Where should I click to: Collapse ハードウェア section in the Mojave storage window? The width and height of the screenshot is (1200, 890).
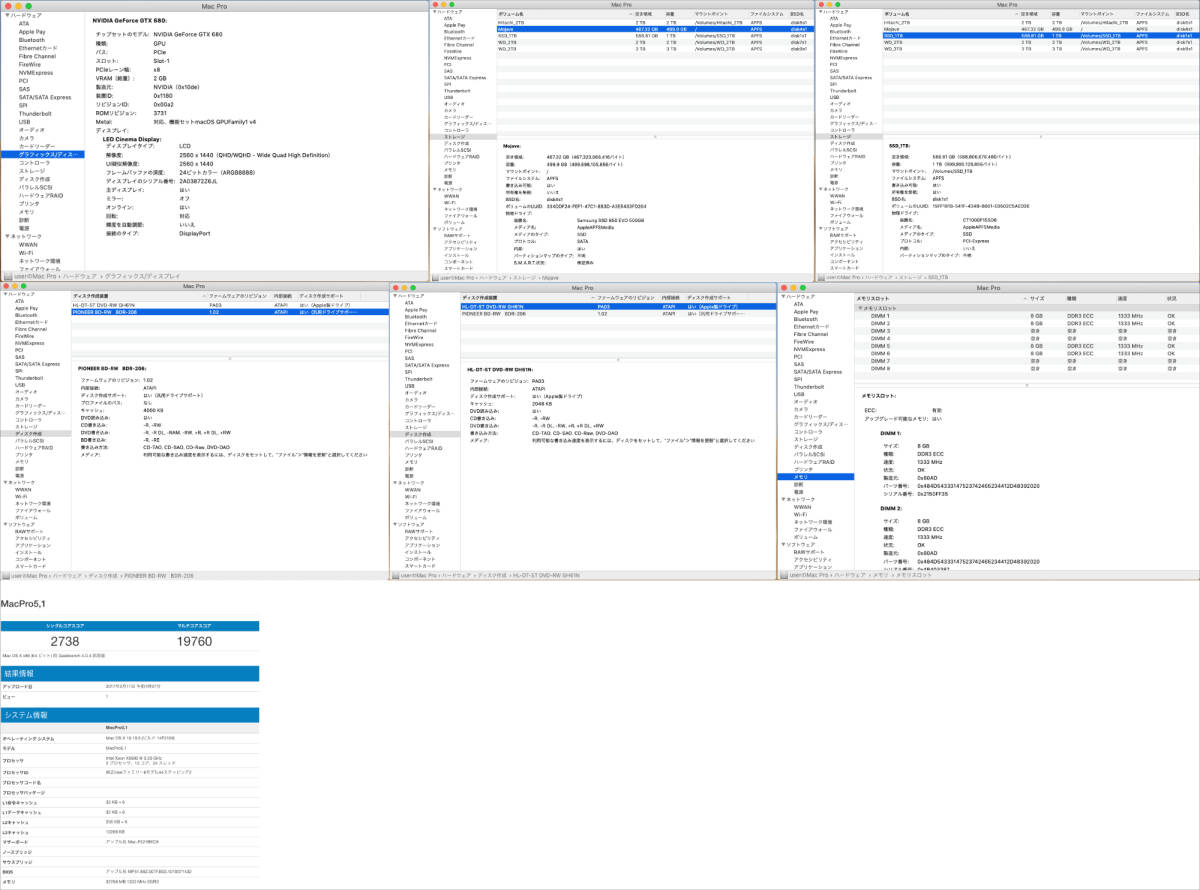click(x=433, y=12)
